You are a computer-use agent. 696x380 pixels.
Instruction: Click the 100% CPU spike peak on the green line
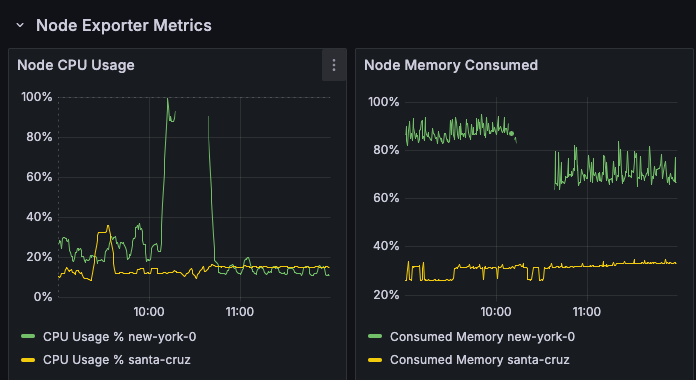point(167,99)
